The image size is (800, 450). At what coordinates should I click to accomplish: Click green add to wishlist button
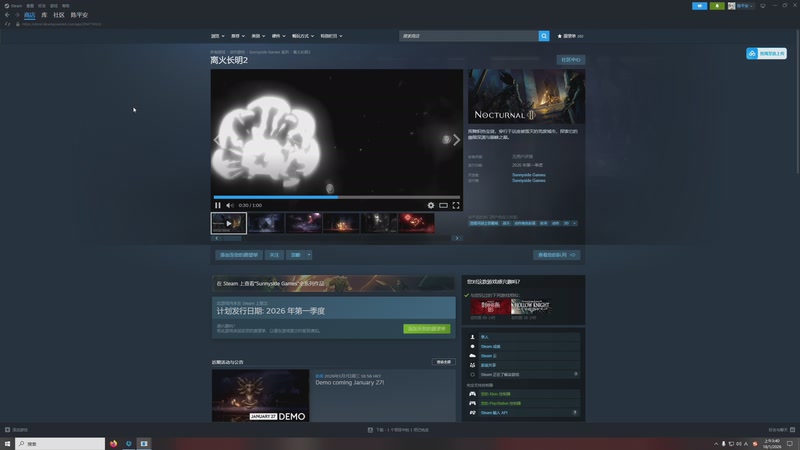(x=427, y=329)
